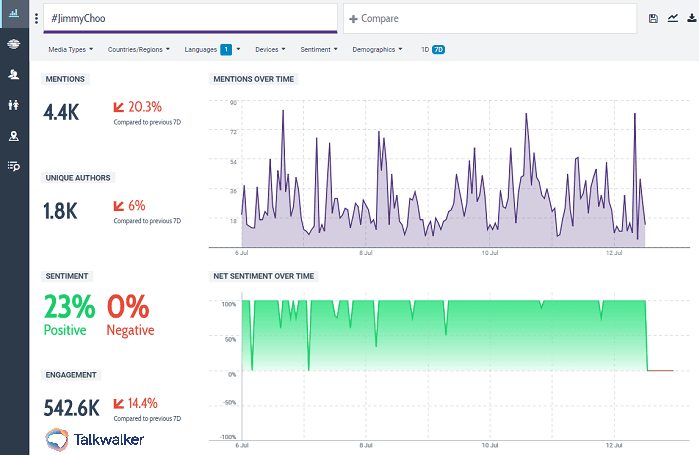Click the globe icon in sidebar

click(14, 44)
